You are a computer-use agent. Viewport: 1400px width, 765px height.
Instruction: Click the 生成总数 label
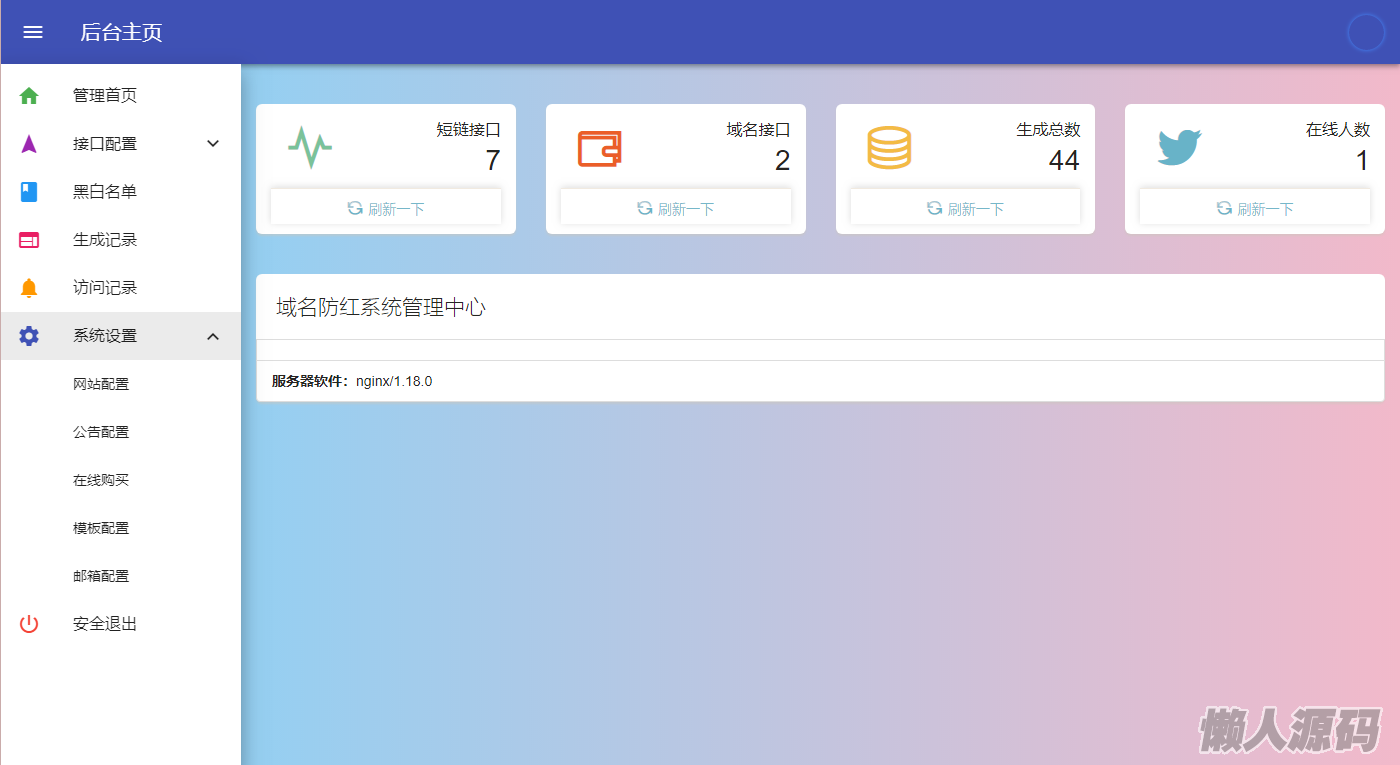click(1049, 130)
